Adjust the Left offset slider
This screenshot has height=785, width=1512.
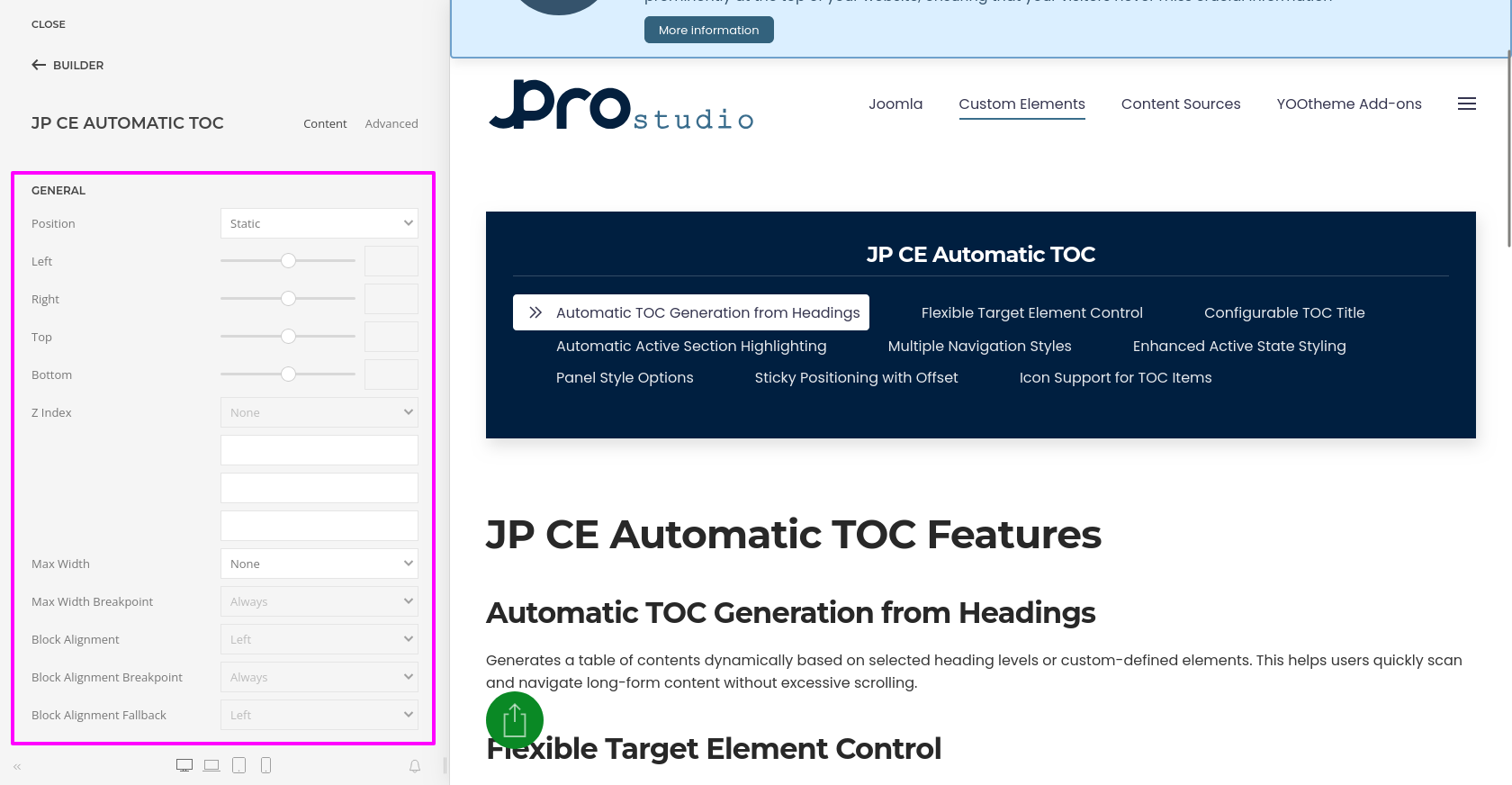pos(288,261)
